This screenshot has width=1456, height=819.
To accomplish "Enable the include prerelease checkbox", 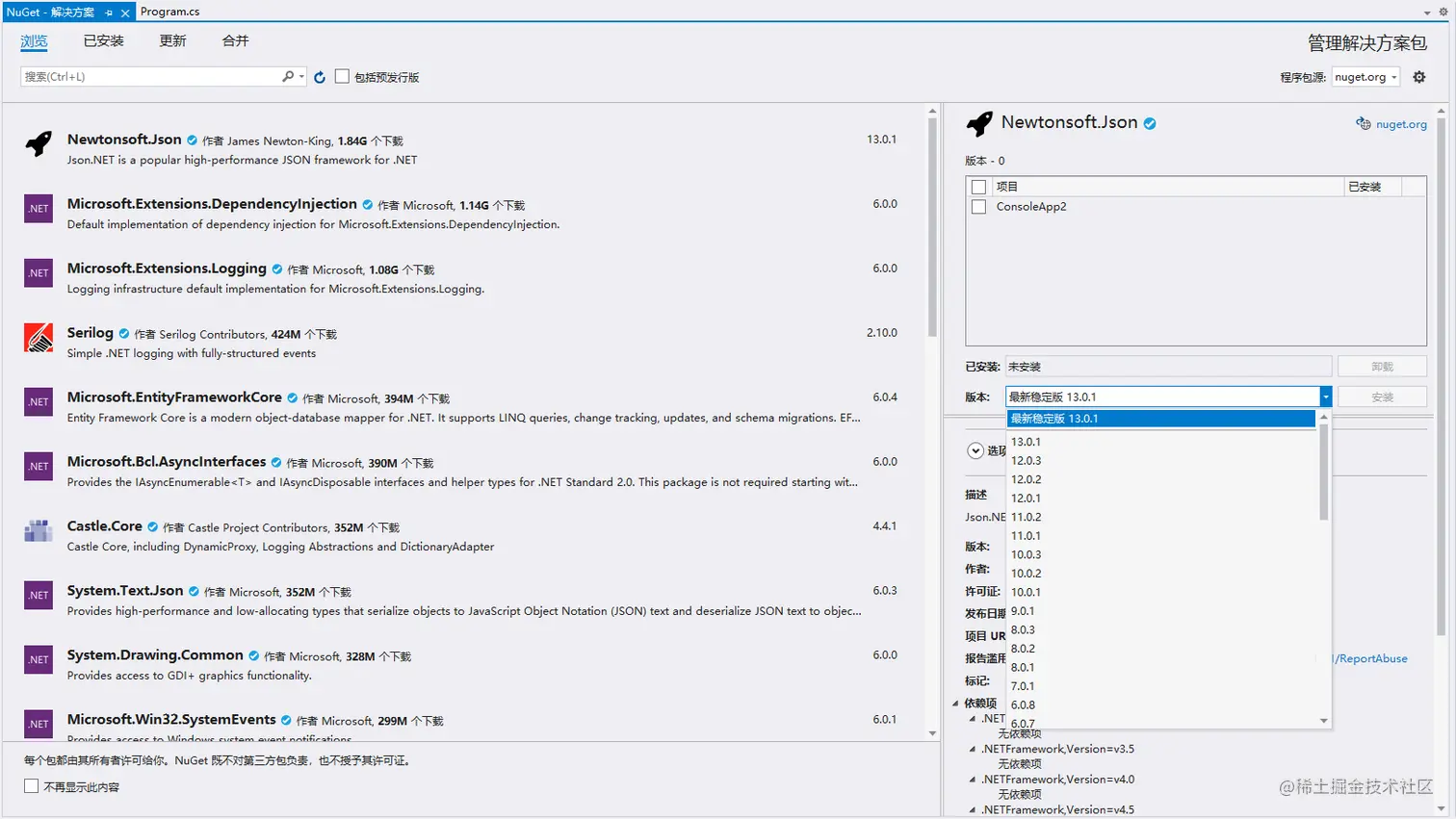I will click(x=342, y=77).
